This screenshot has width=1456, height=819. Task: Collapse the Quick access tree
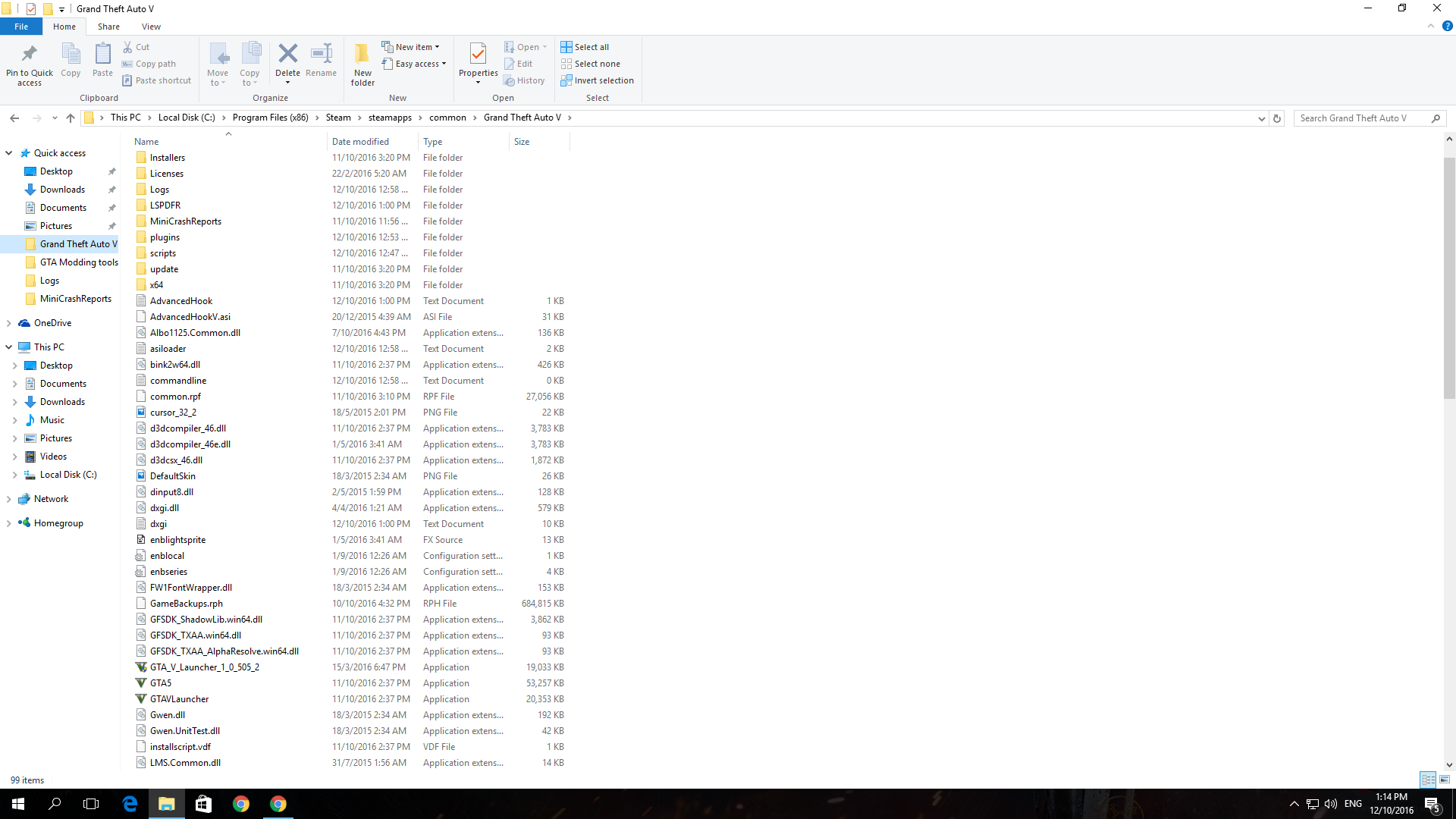[x=8, y=153]
